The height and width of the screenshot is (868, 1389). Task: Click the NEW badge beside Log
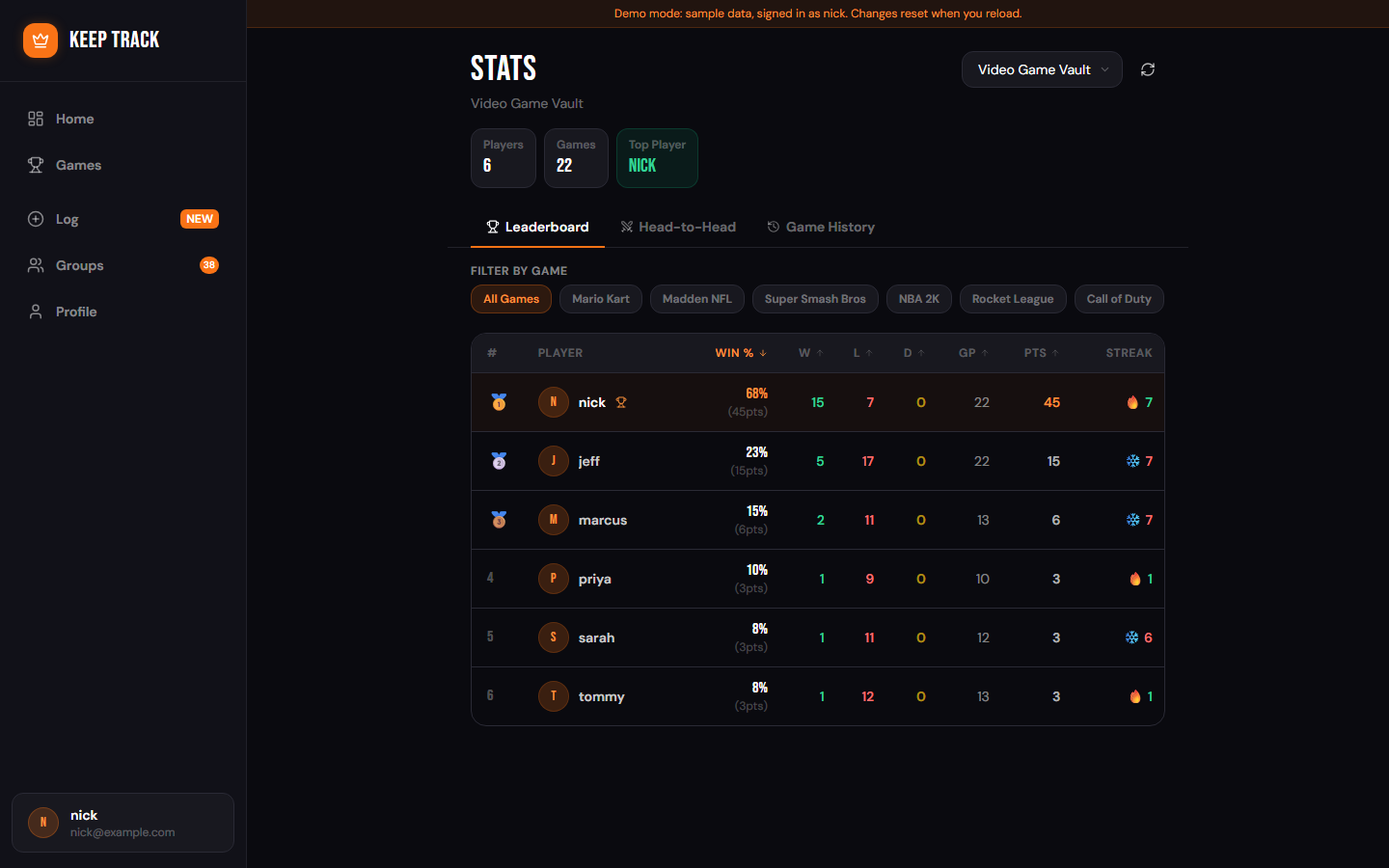pyautogui.click(x=200, y=219)
